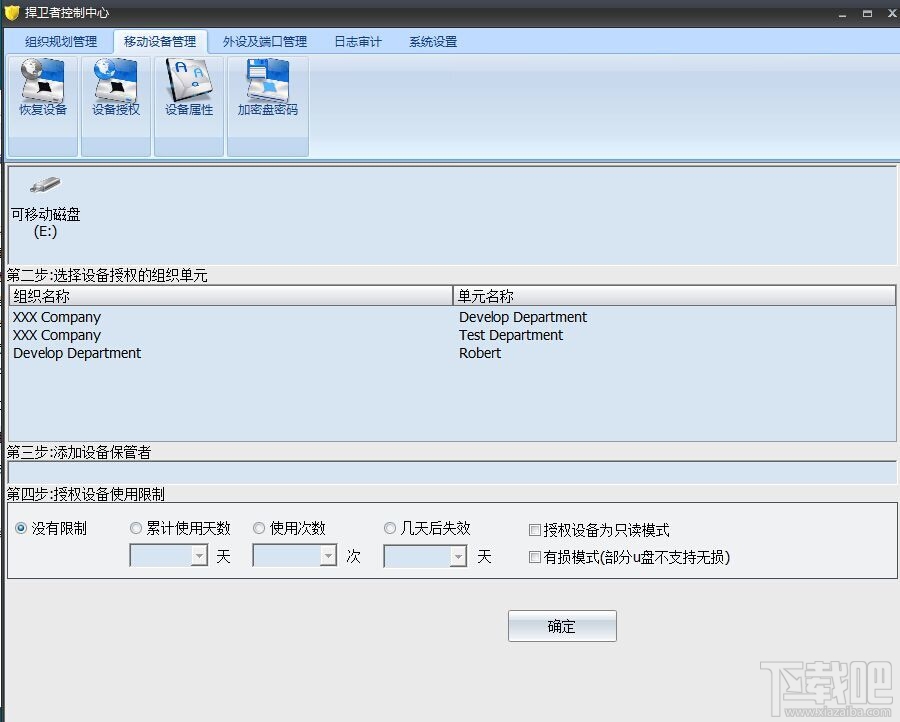
Task: Click the 单元名称 column header
Action: click(674, 296)
